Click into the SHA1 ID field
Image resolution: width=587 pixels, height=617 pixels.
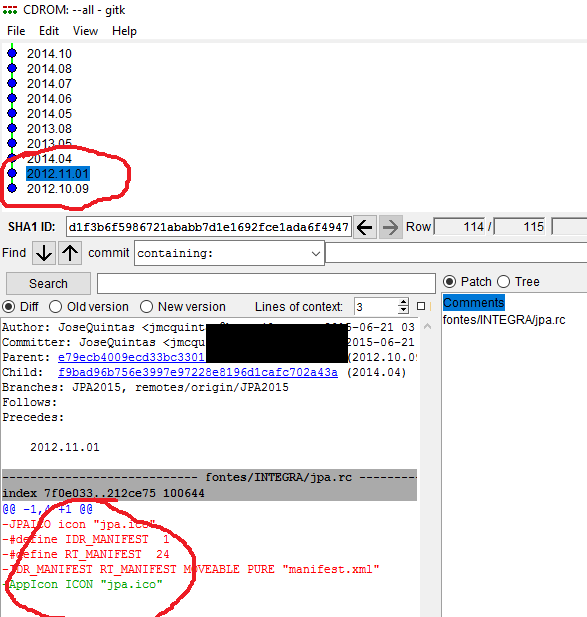pyautogui.click(x=209, y=227)
